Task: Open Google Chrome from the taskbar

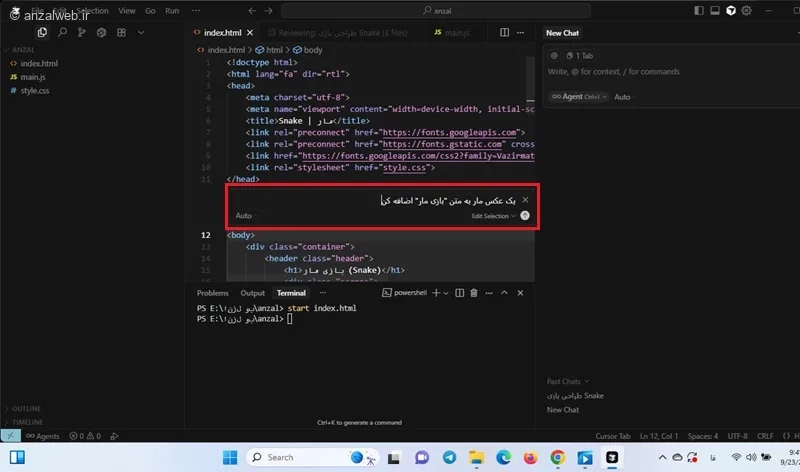Action: coord(558,458)
